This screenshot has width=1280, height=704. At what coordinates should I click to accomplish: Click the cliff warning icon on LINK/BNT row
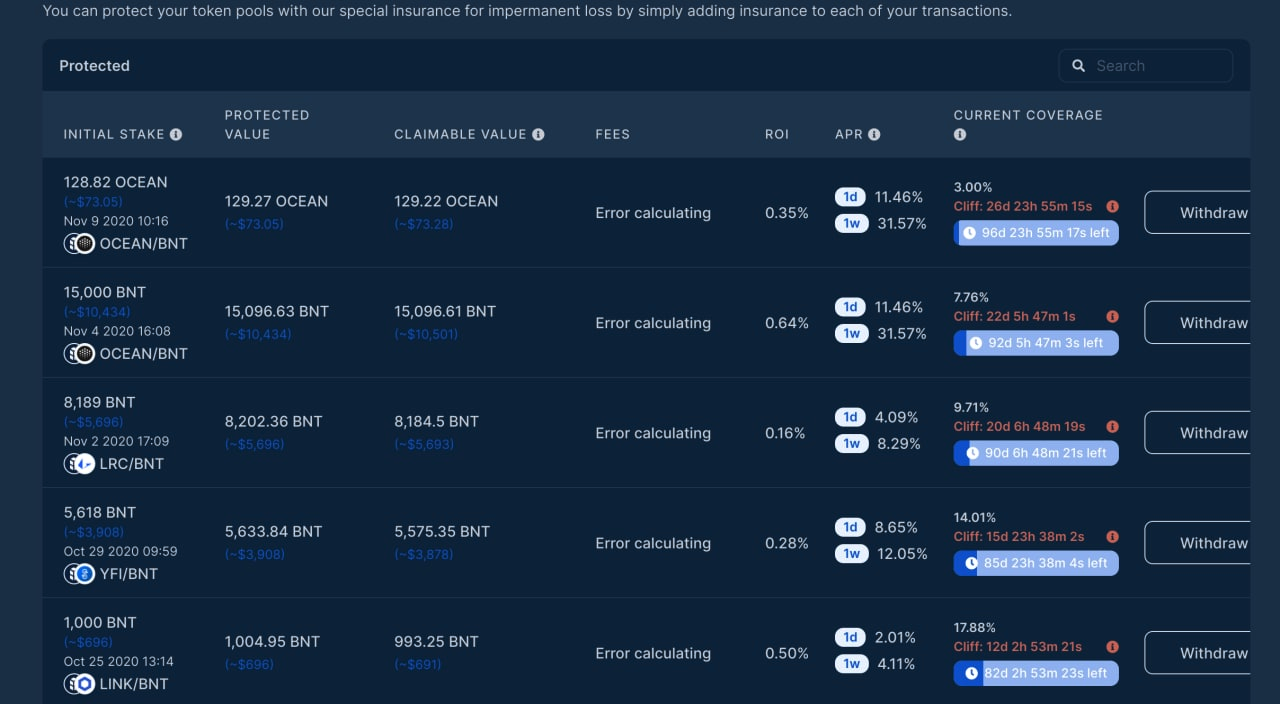pyautogui.click(x=1112, y=646)
